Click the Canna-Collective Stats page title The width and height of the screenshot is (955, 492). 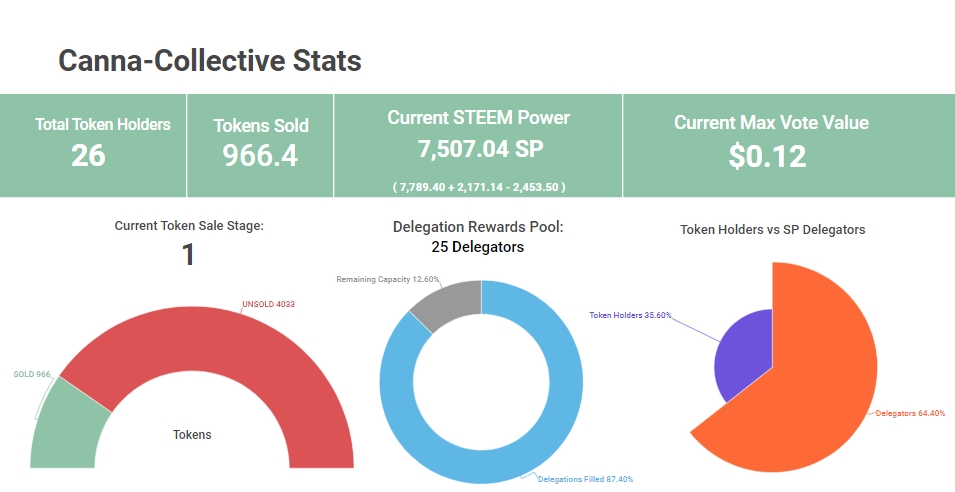(x=210, y=61)
